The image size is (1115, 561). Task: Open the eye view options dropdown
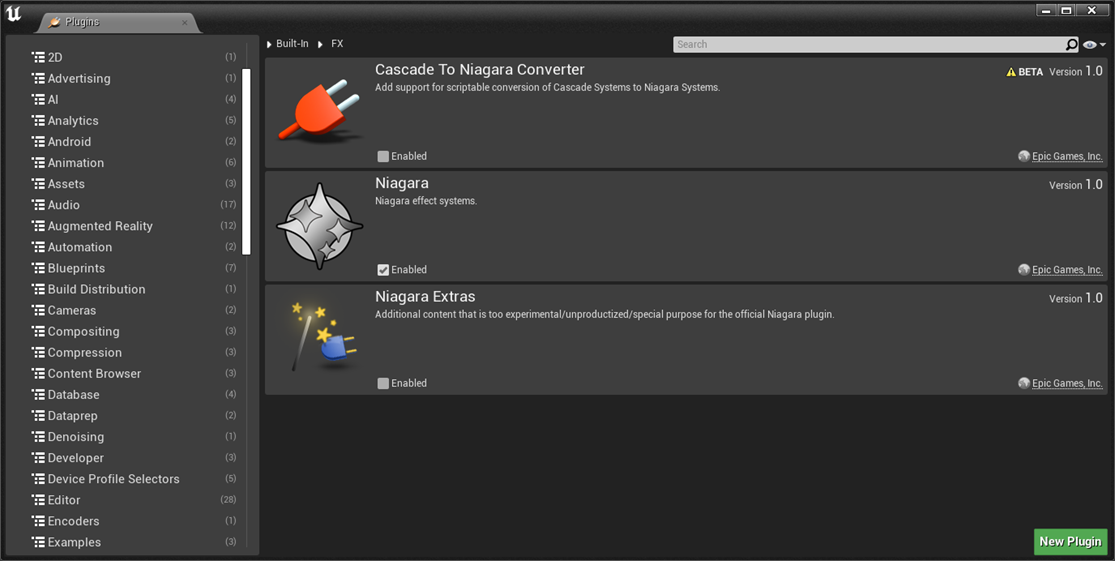pos(1094,45)
